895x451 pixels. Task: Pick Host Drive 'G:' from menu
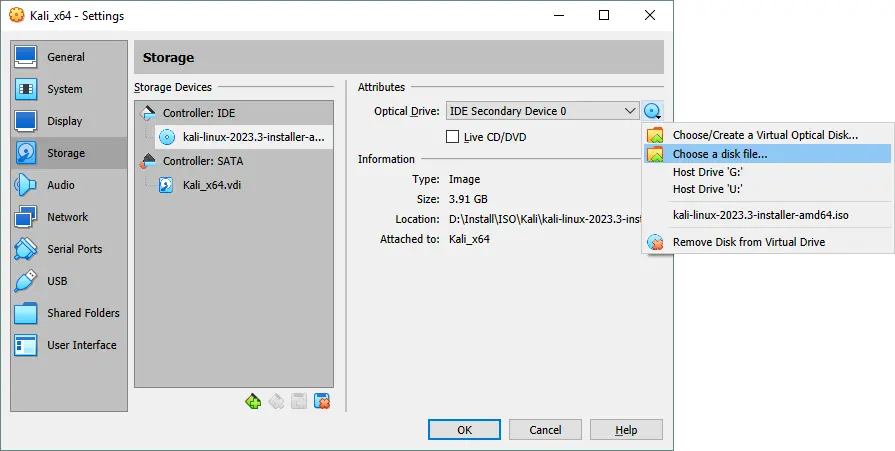click(707, 172)
